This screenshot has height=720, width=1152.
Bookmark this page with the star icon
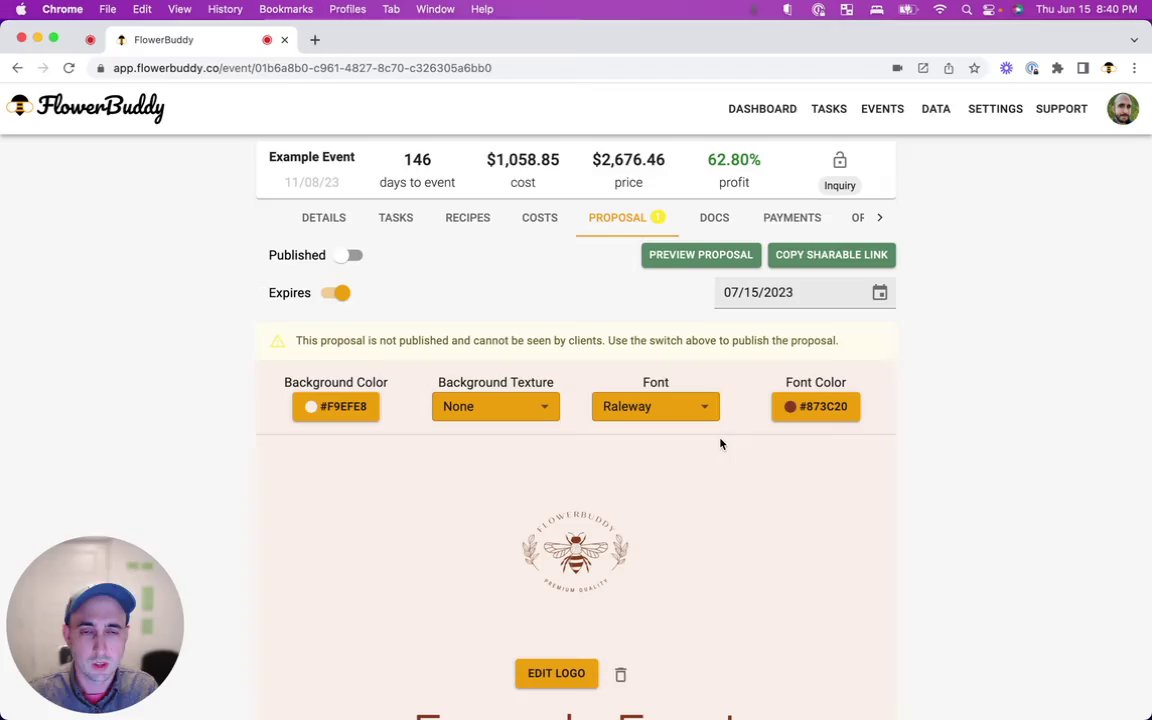coord(974,68)
